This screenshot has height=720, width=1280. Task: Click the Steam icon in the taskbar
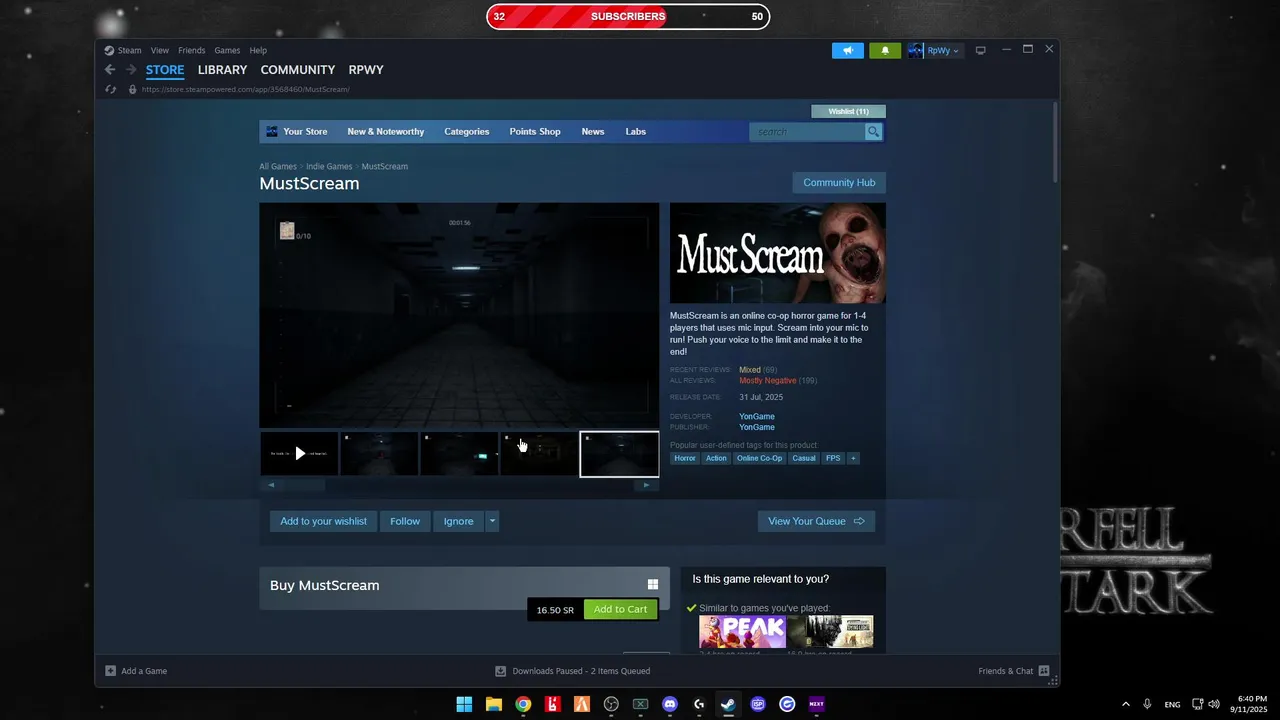point(728,704)
